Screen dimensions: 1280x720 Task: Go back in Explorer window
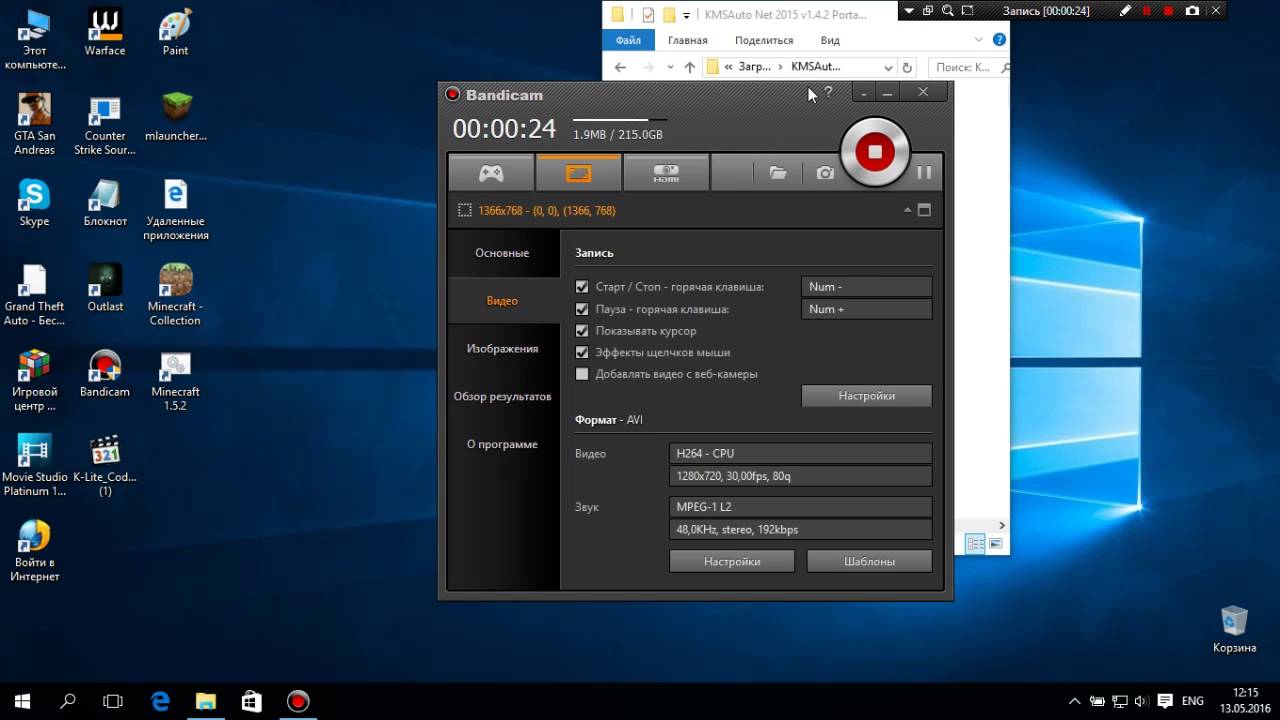620,67
